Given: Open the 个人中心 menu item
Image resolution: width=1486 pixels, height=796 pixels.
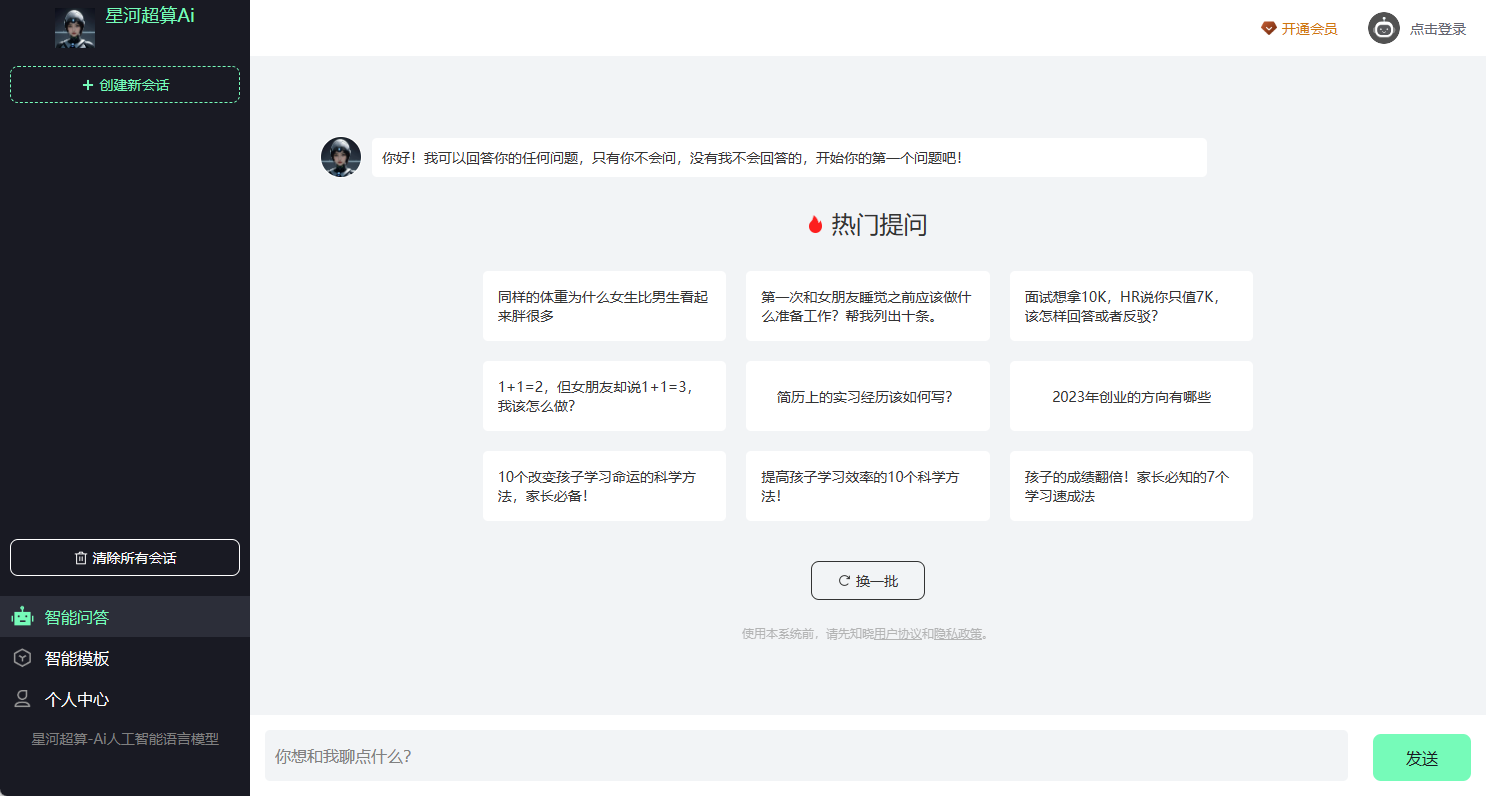Looking at the screenshot, I should (x=77, y=699).
